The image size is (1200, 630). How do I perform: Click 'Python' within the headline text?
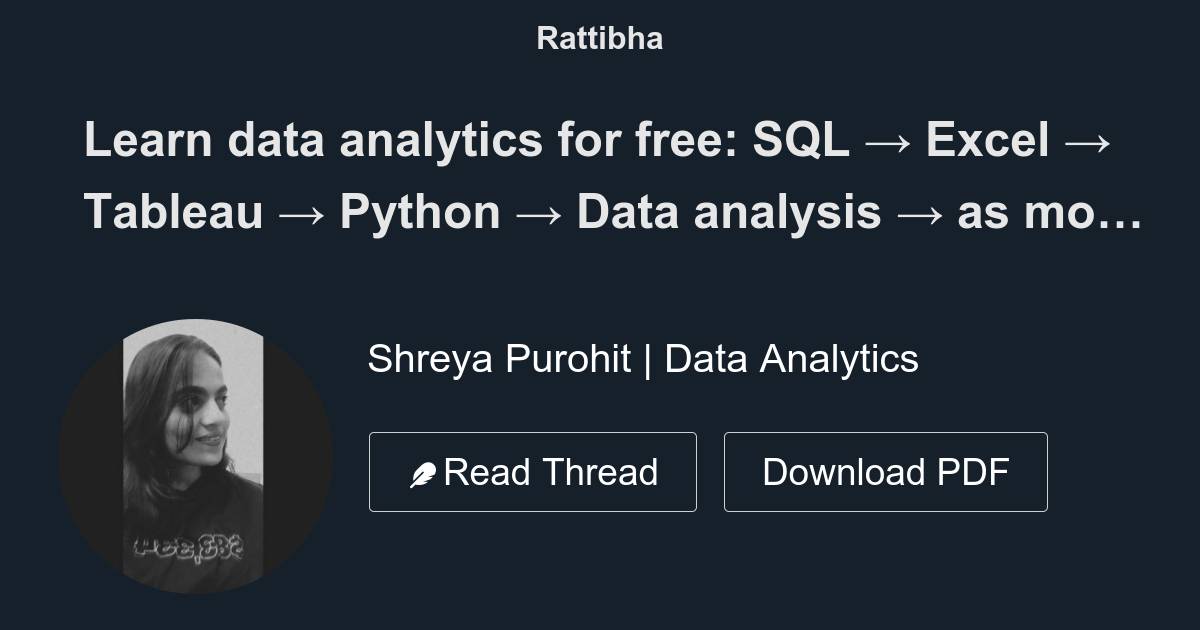pos(418,211)
